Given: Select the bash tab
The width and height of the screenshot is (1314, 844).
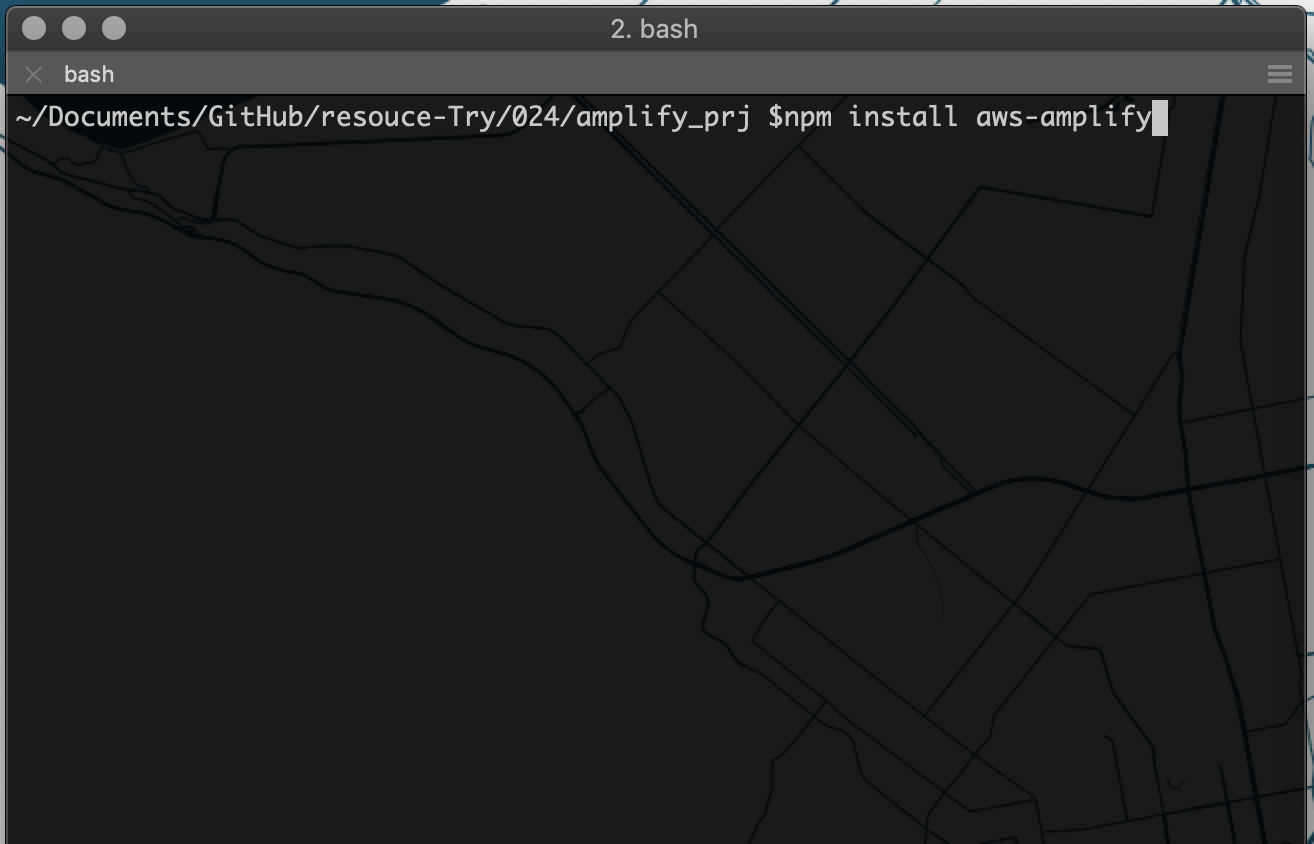Looking at the screenshot, I should pos(89,74).
